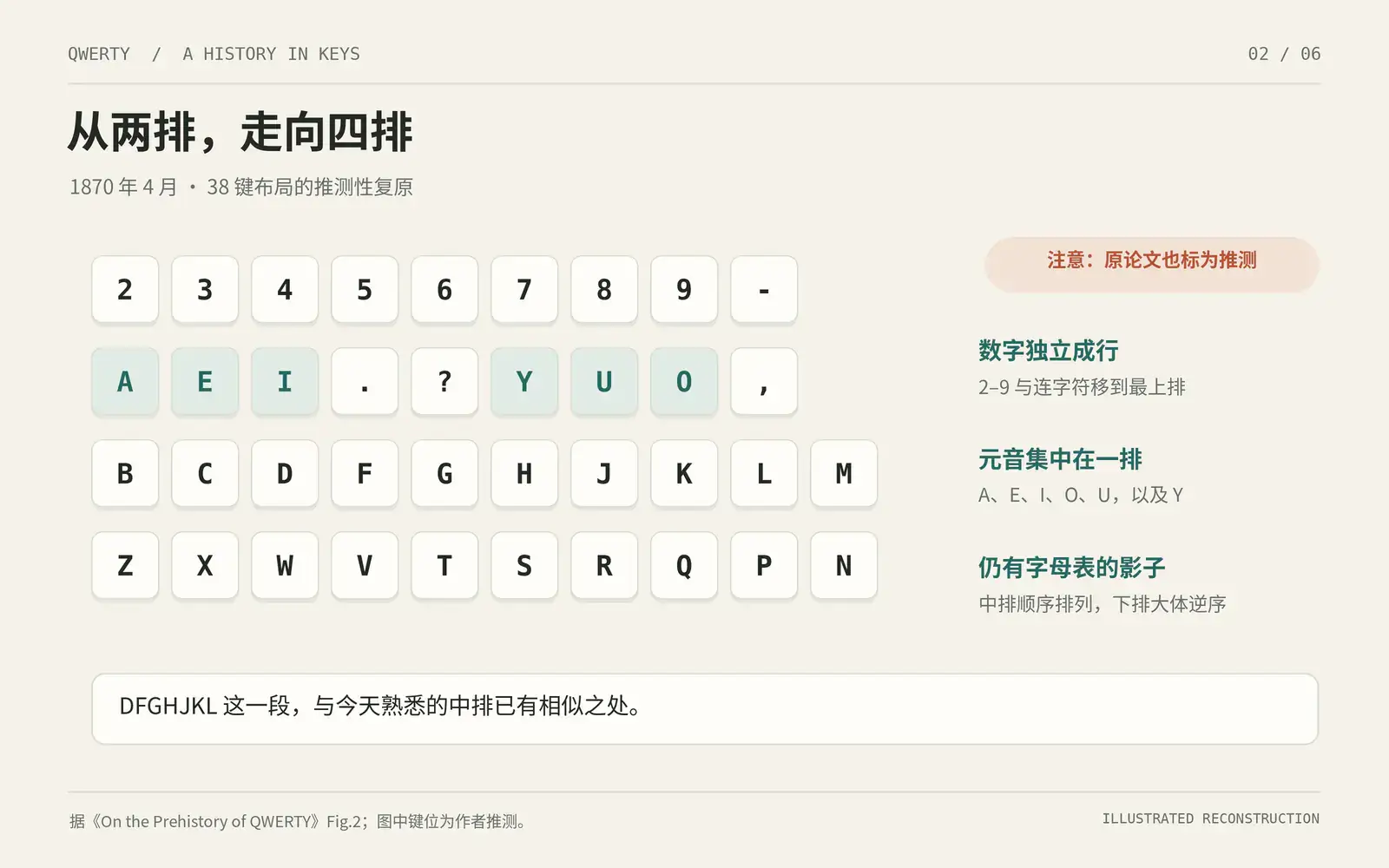
Task: Select the highlighted vowel I key
Action: point(285,381)
